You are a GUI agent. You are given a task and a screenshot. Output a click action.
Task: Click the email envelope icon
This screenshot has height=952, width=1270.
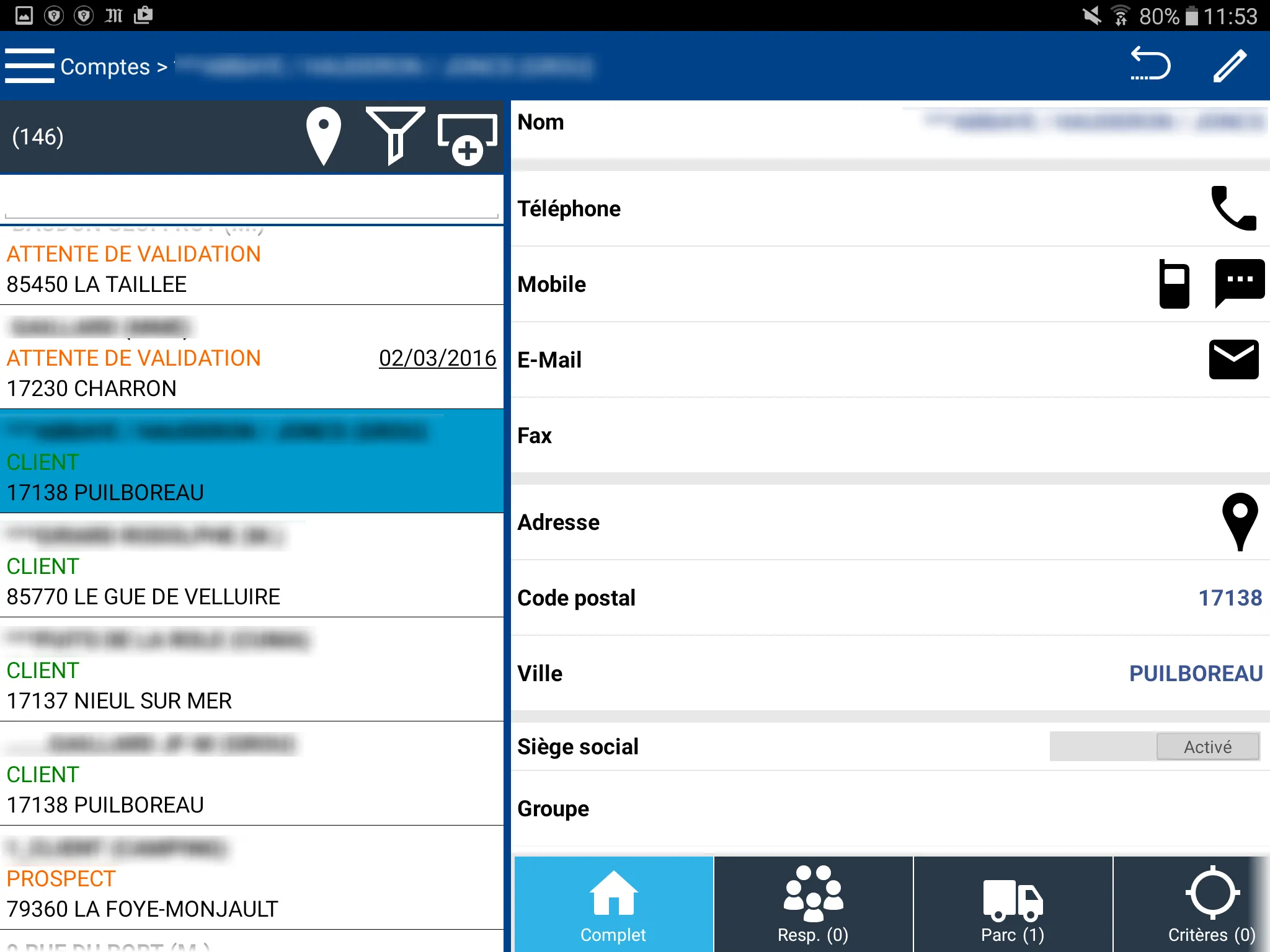tap(1234, 358)
